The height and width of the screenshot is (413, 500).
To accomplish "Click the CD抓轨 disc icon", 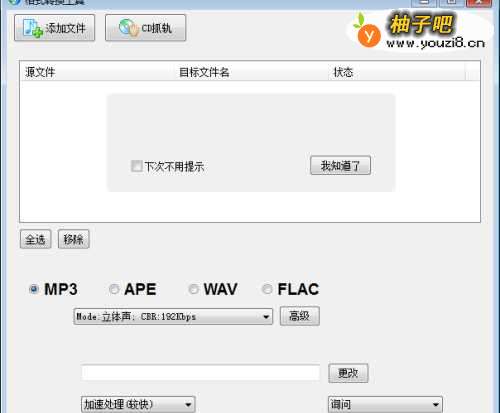I will [129, 28].
